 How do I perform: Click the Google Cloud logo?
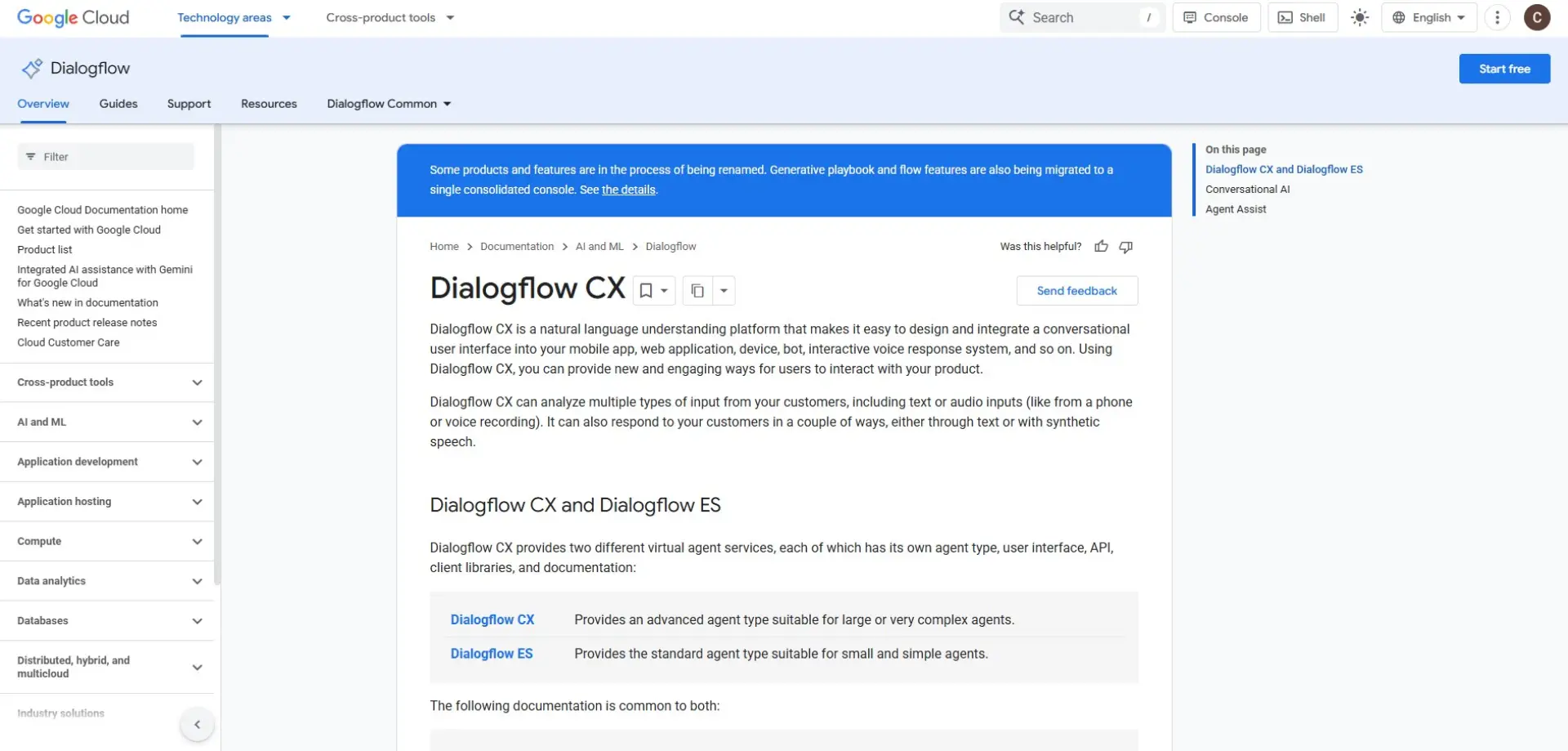point(73,17)
